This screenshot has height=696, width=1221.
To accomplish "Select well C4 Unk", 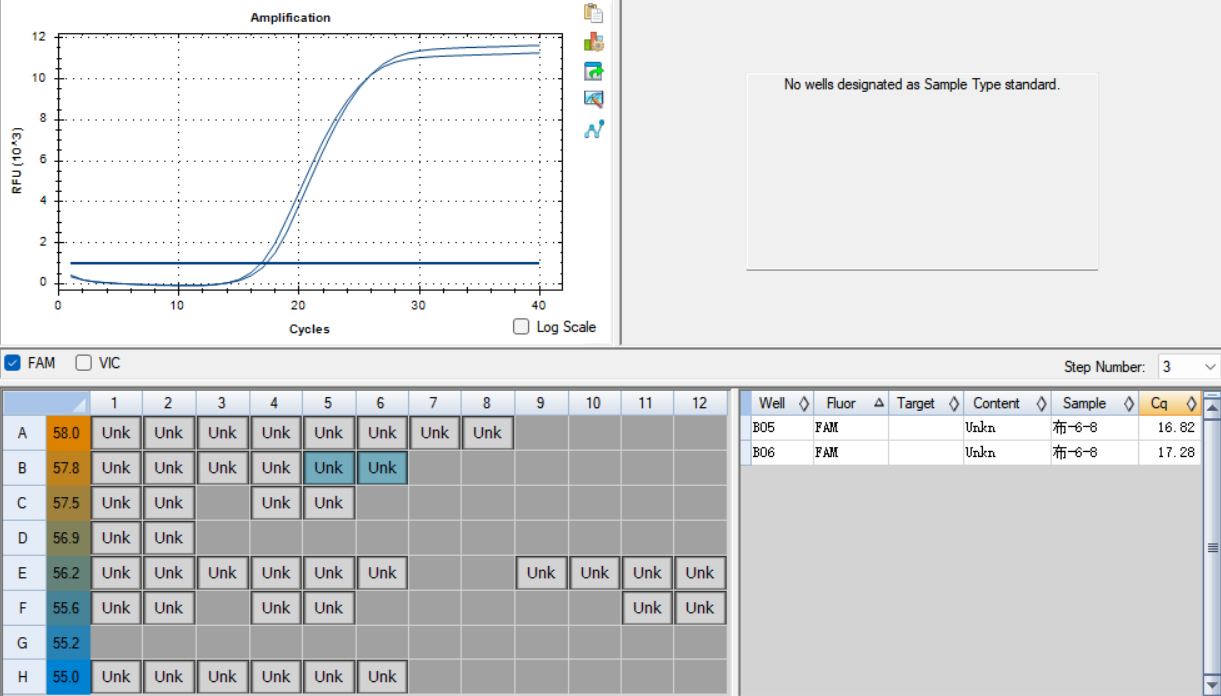I will [x=276, y=503].
